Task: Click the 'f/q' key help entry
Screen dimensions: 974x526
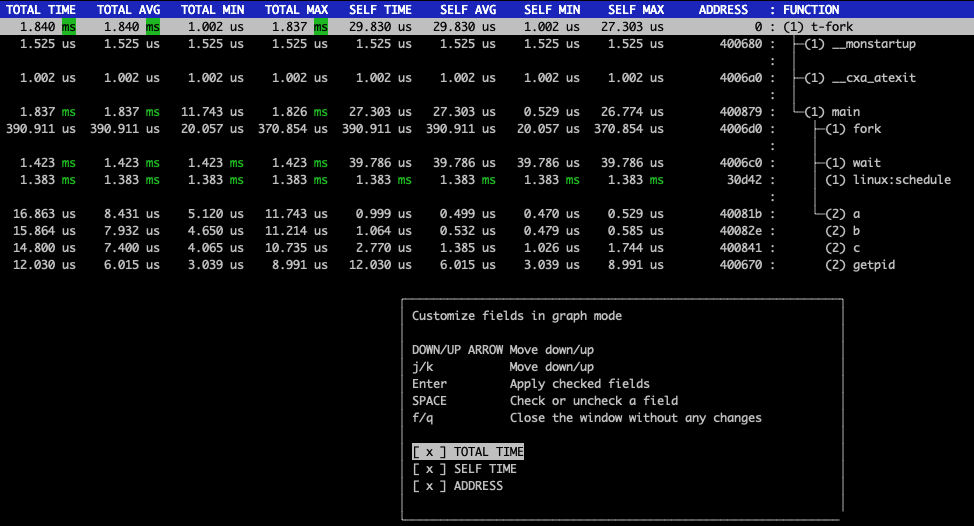Action: (x=422, y=417)
